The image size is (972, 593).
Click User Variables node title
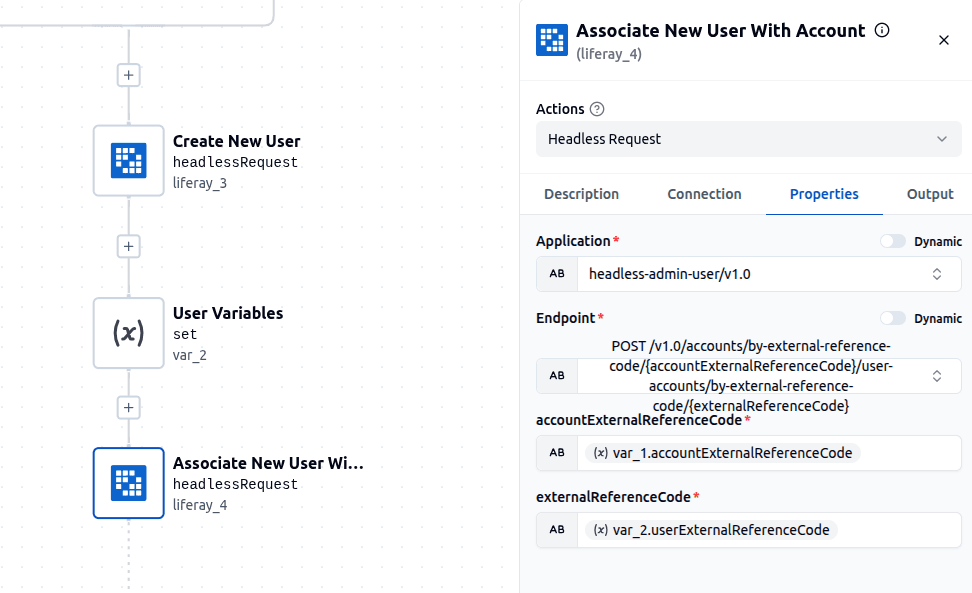click(x=228, y=314)
